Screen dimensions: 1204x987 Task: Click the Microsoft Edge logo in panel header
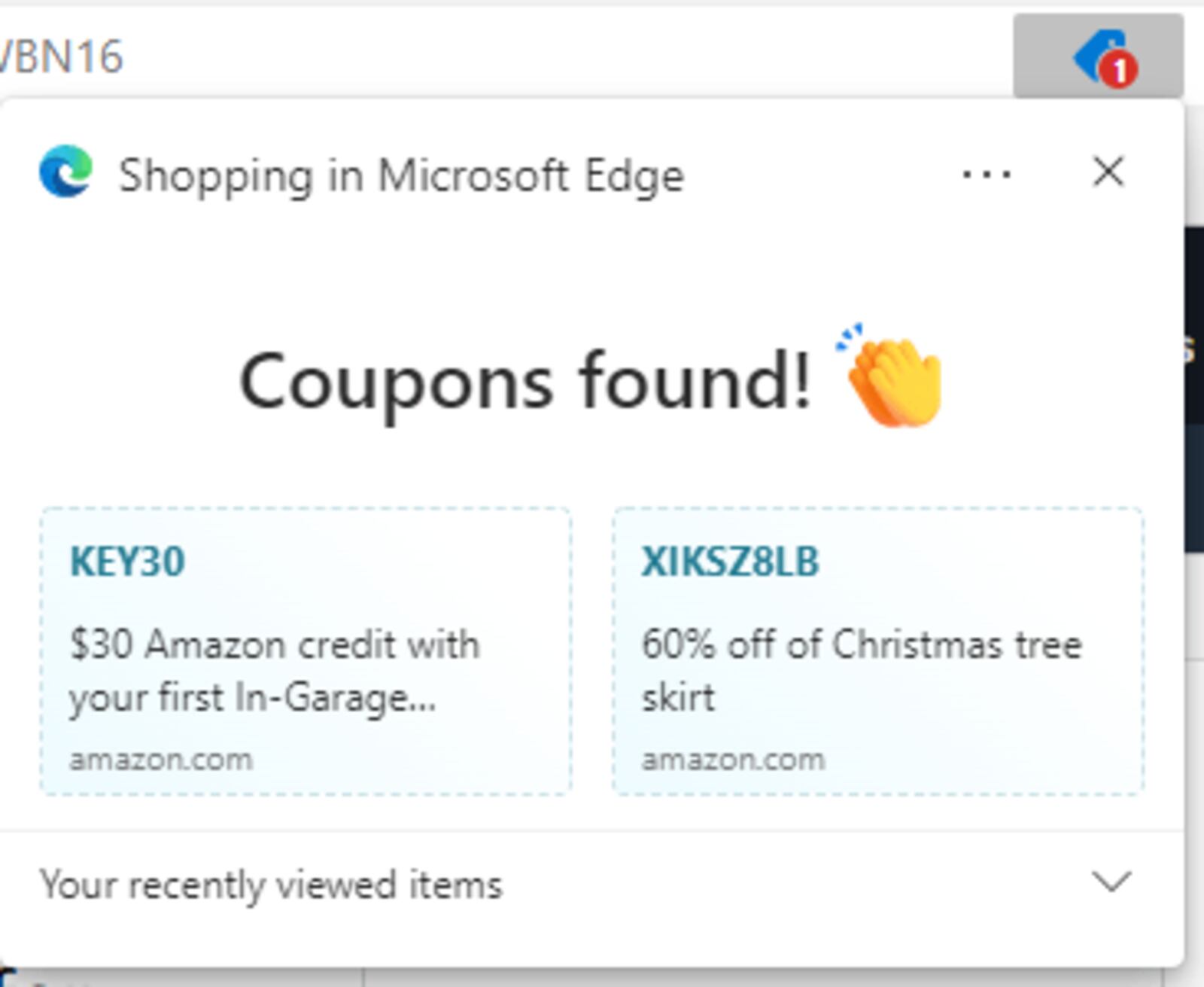66,172
